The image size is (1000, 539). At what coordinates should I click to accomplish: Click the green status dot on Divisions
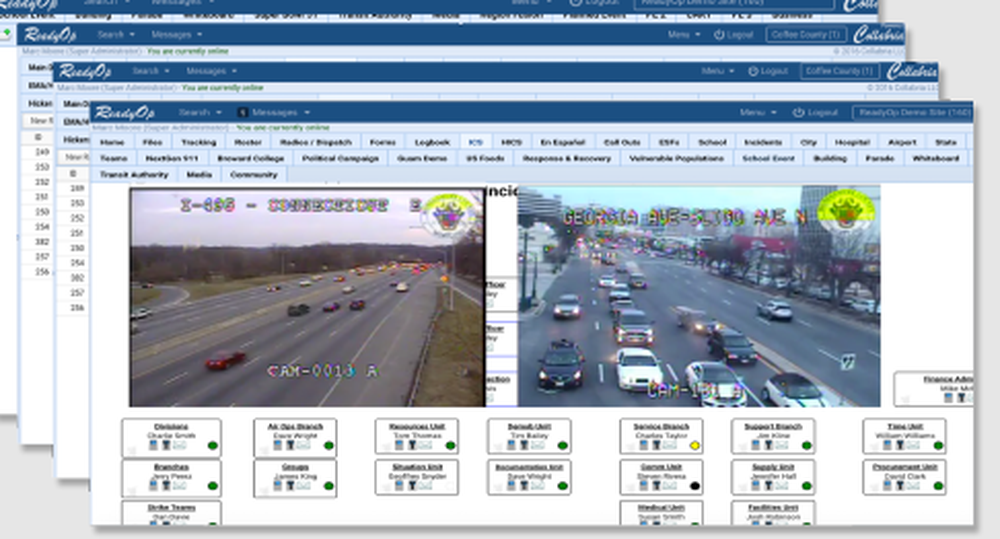point(212,445)
